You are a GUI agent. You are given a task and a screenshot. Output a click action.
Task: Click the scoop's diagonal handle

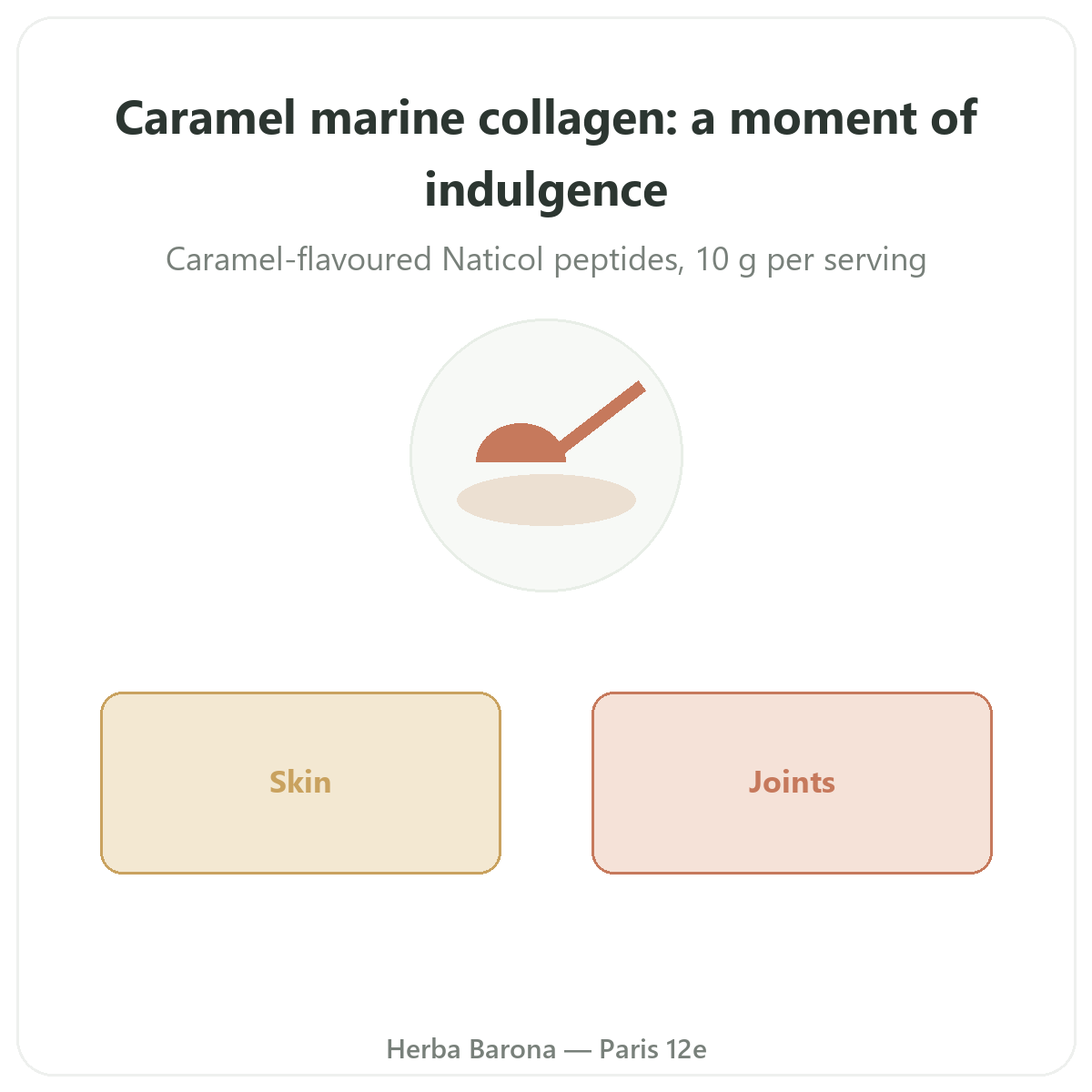pos(602,419)
